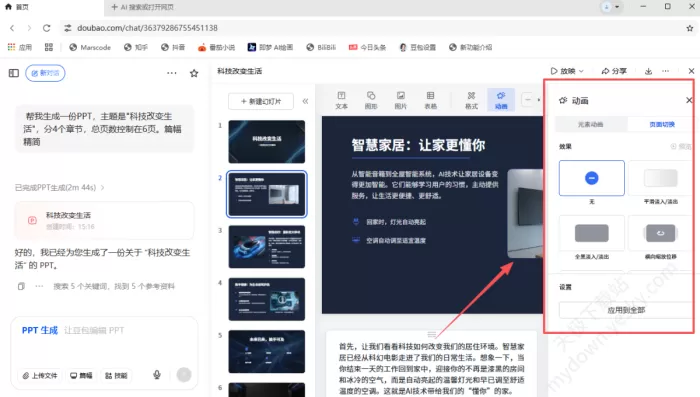This screenshot has height=397, width=700.
Task: Toggle the left sidebar panel icon
Action: point(14,73)
